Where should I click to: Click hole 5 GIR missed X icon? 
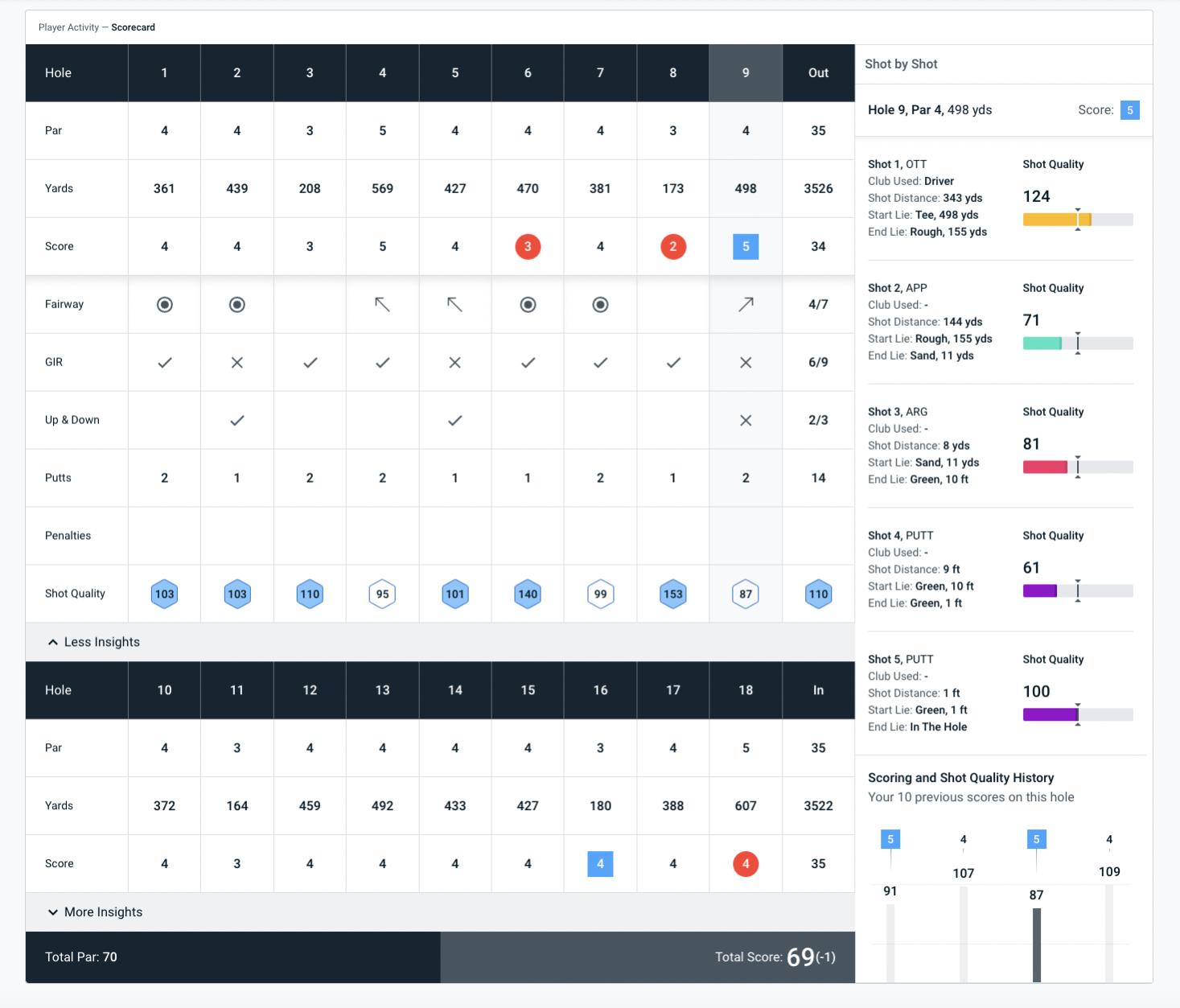(455, 362)
